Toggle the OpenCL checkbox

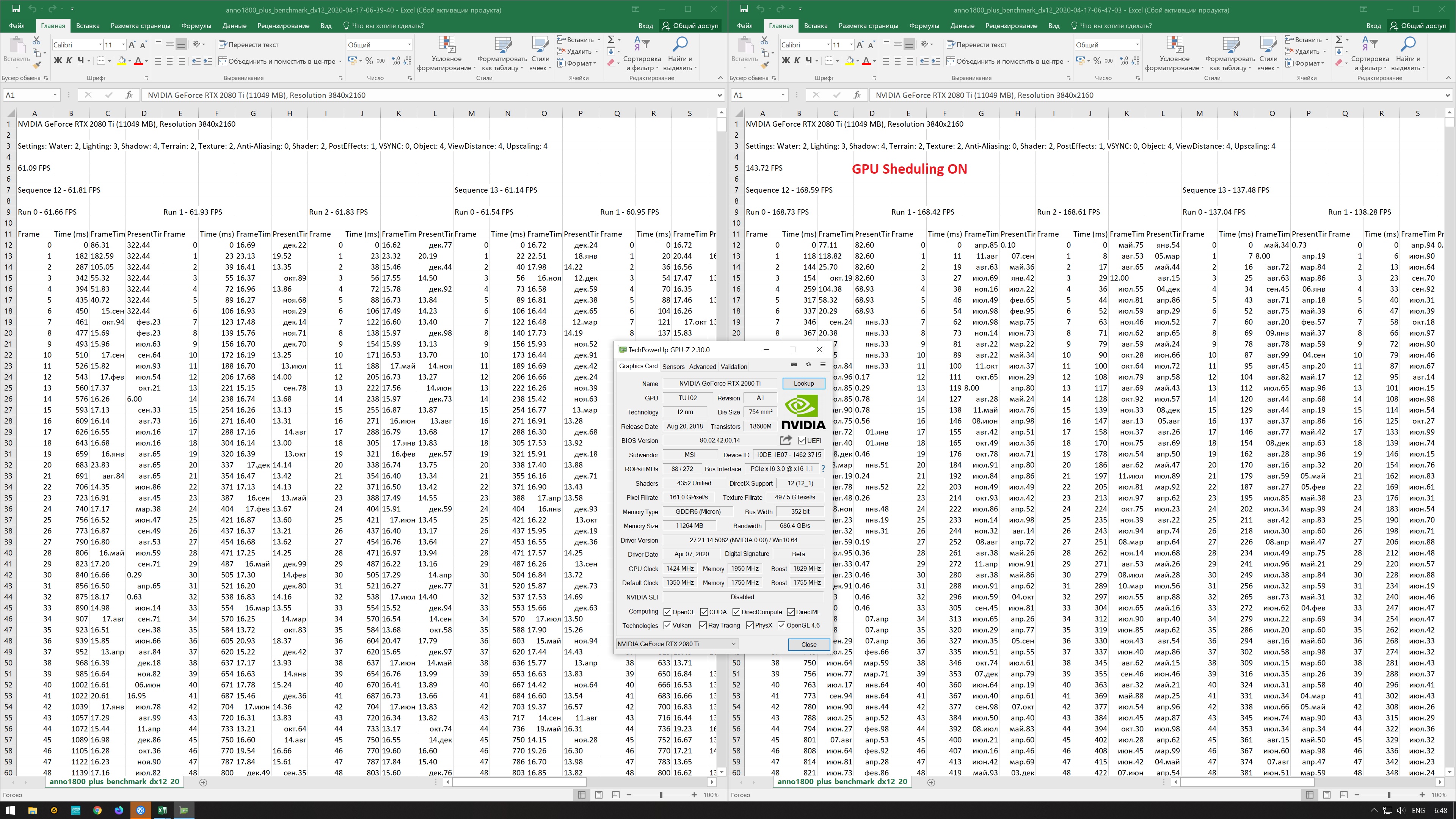tap(667, 612)
